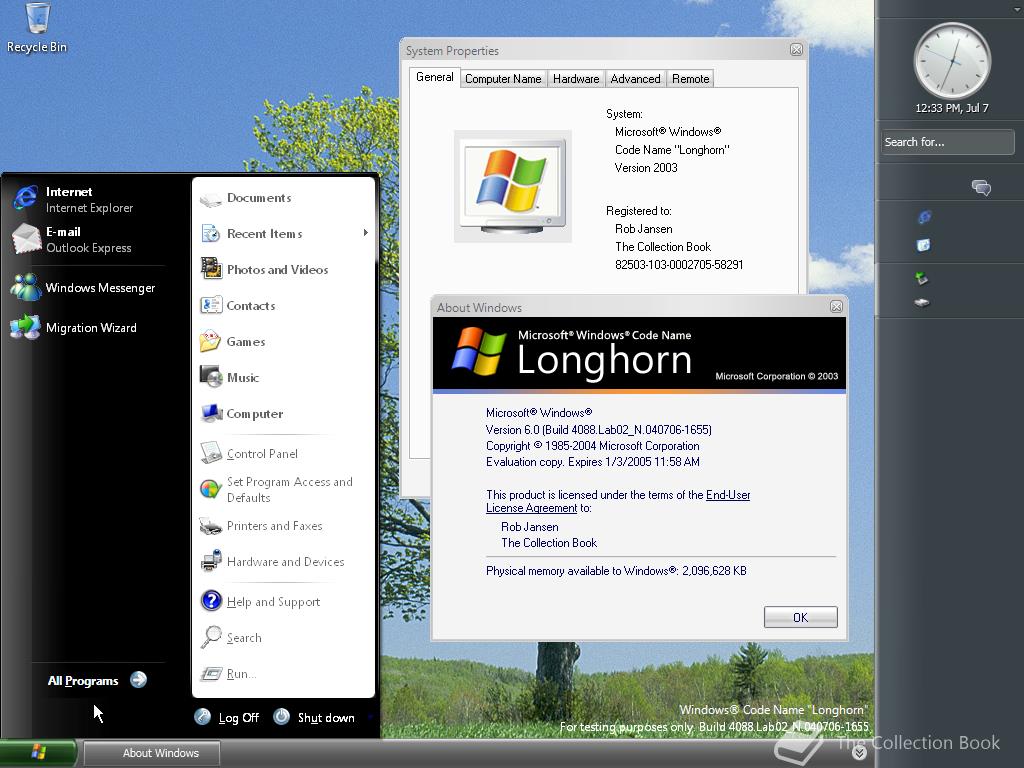Click the sidebar Search for field

pos(948,142)
